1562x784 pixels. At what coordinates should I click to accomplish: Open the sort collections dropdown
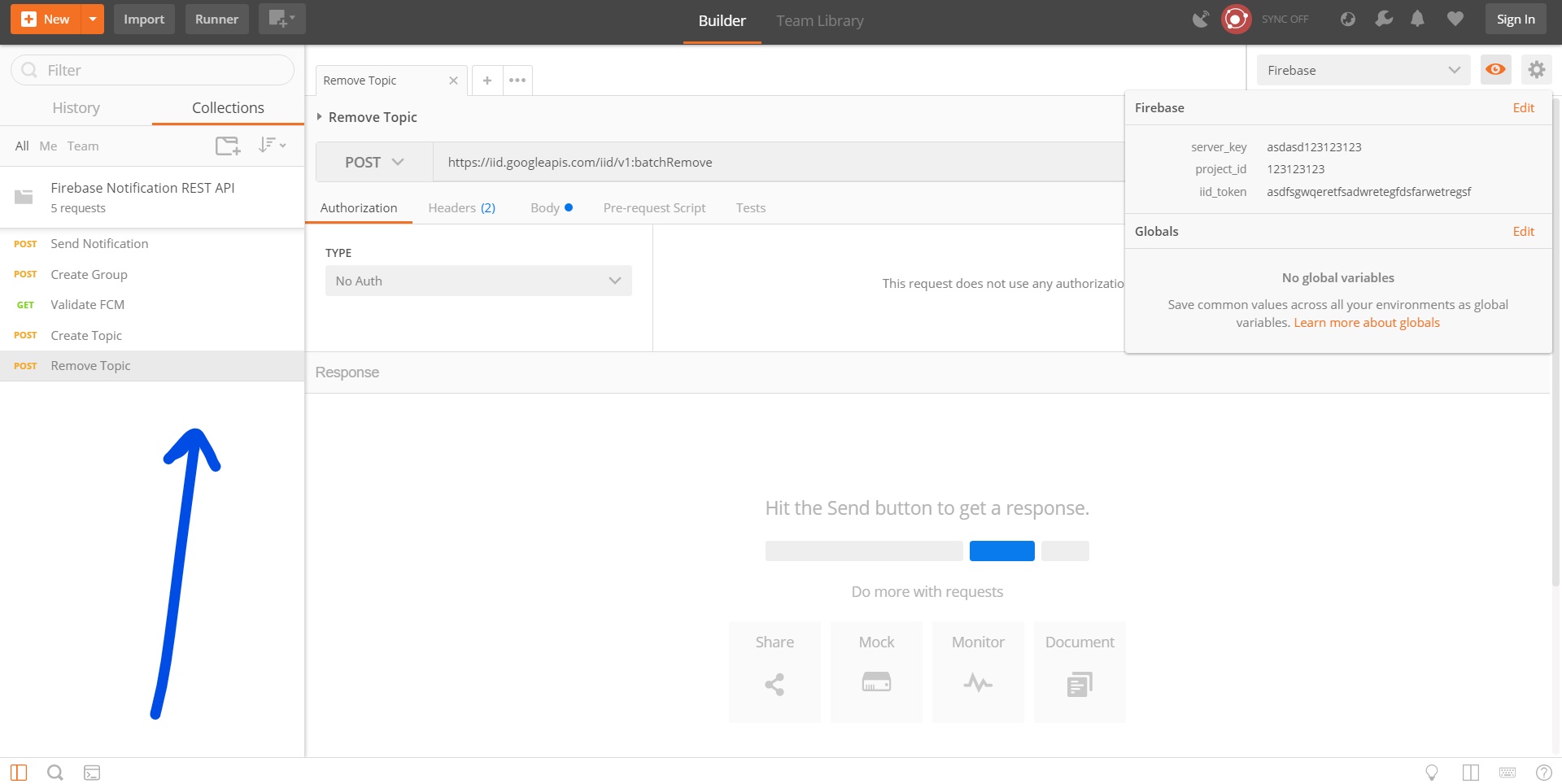pos(272,145)
